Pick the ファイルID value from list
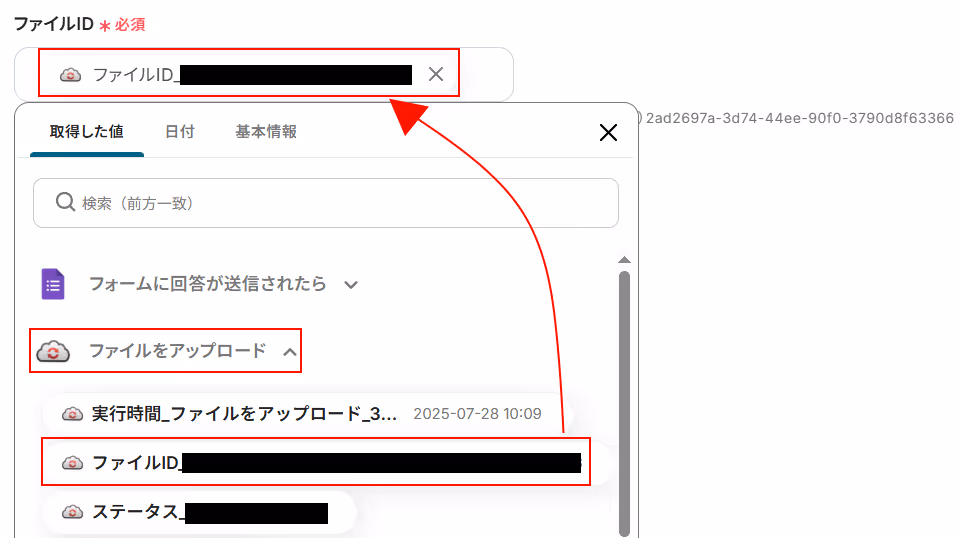 [x=316, y=462]
